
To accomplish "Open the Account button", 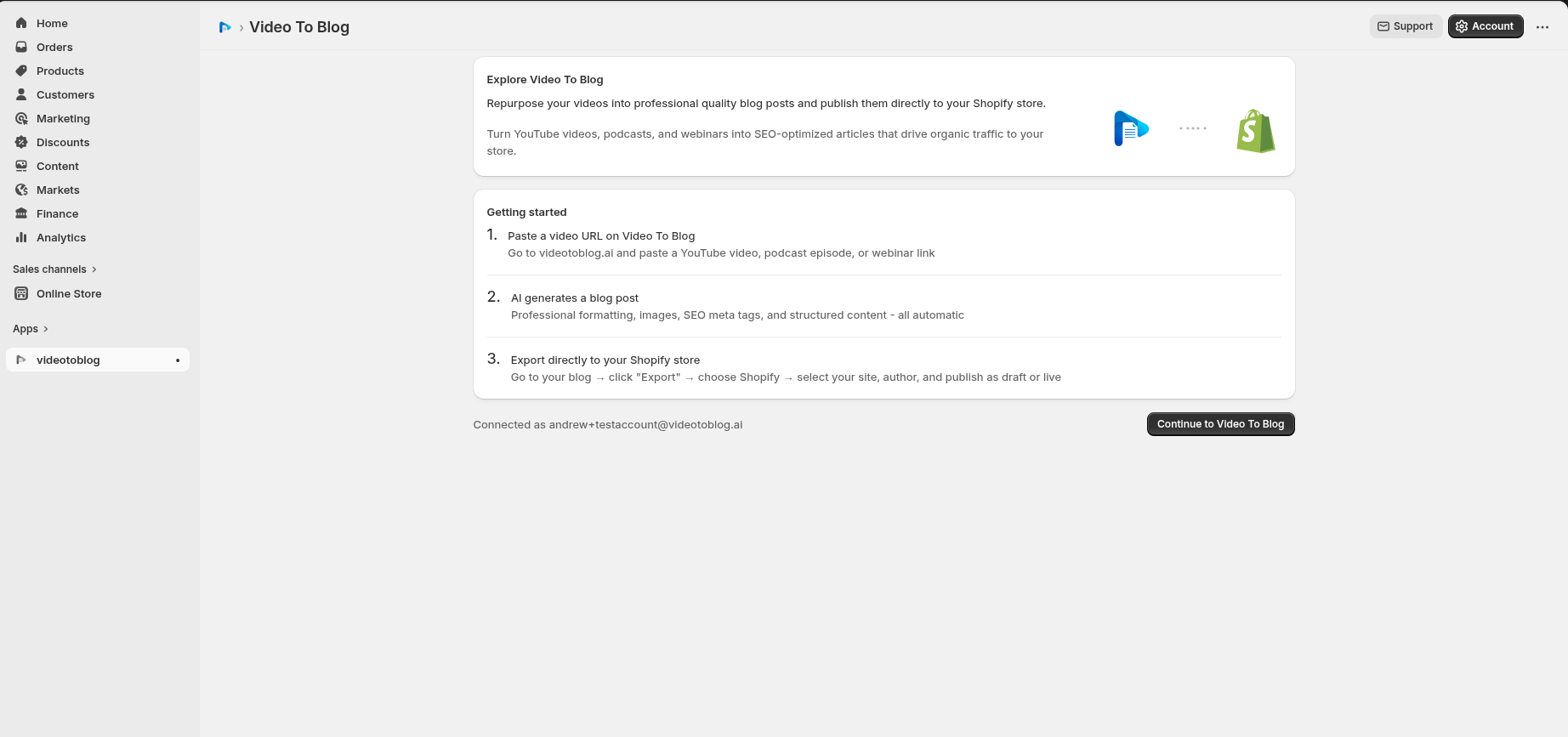I will [x=1486, y=26].
